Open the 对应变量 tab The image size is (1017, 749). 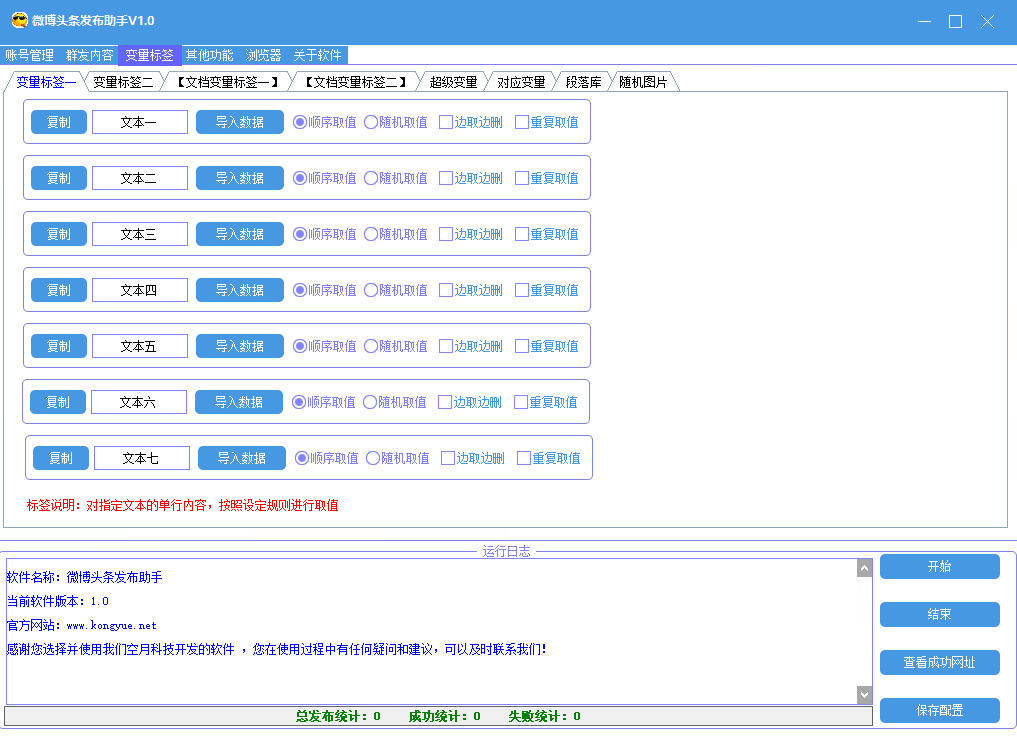tap(521, 82)
